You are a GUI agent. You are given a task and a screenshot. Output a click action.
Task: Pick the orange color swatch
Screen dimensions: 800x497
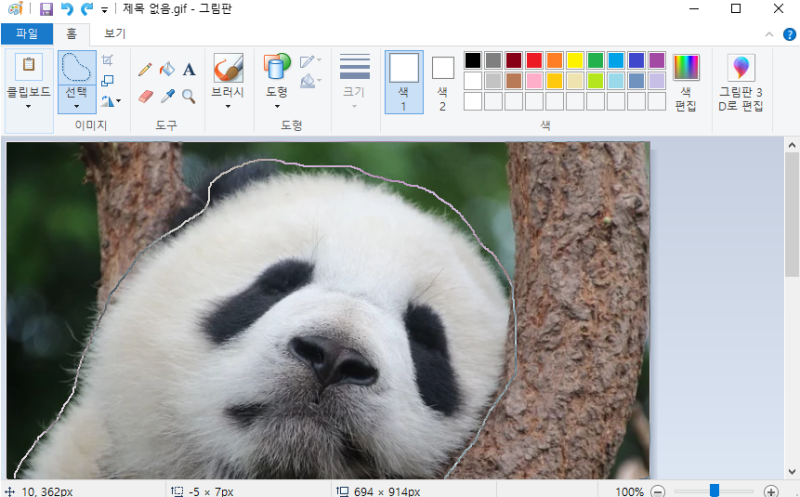[555, 60]
